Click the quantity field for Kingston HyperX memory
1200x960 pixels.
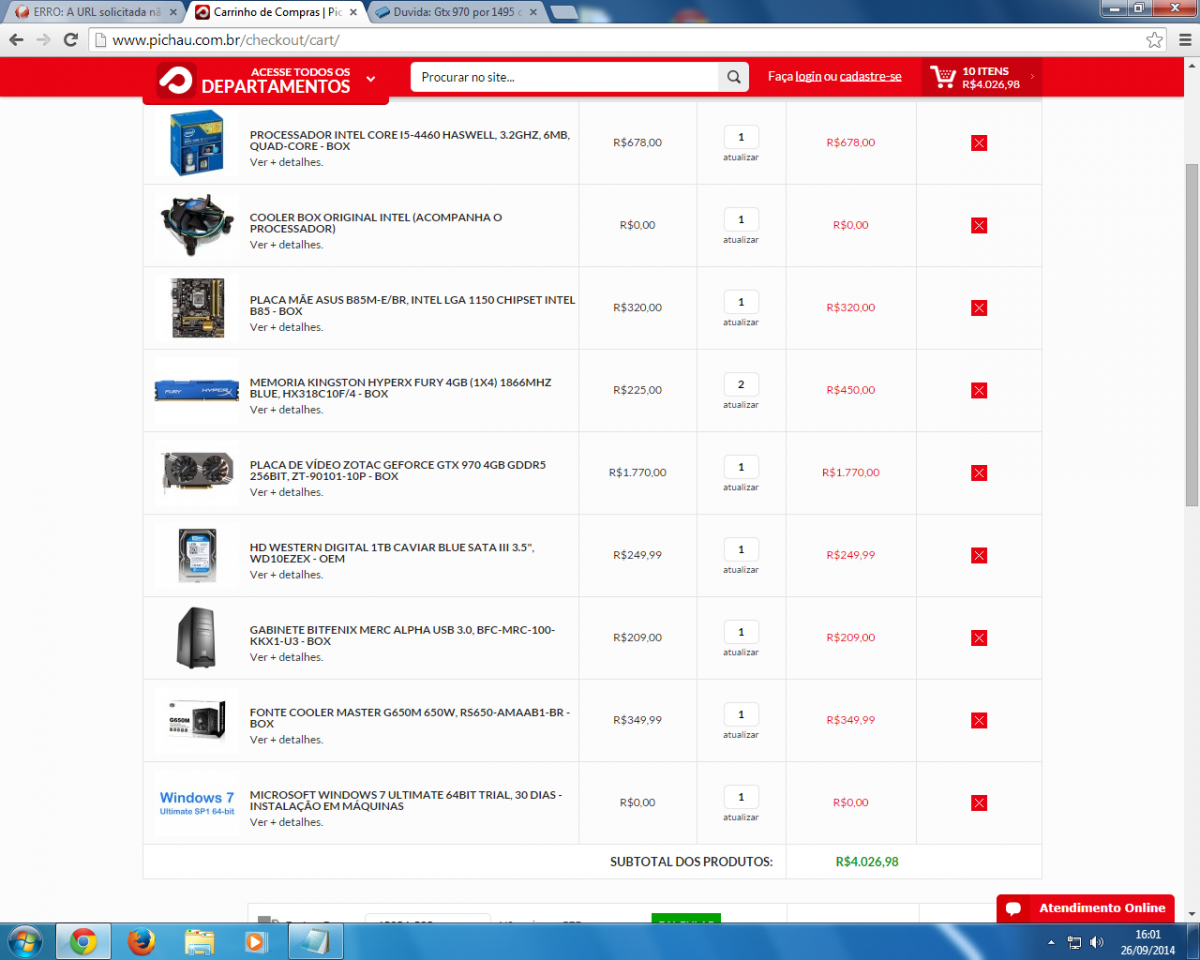[x=741, y=385]
